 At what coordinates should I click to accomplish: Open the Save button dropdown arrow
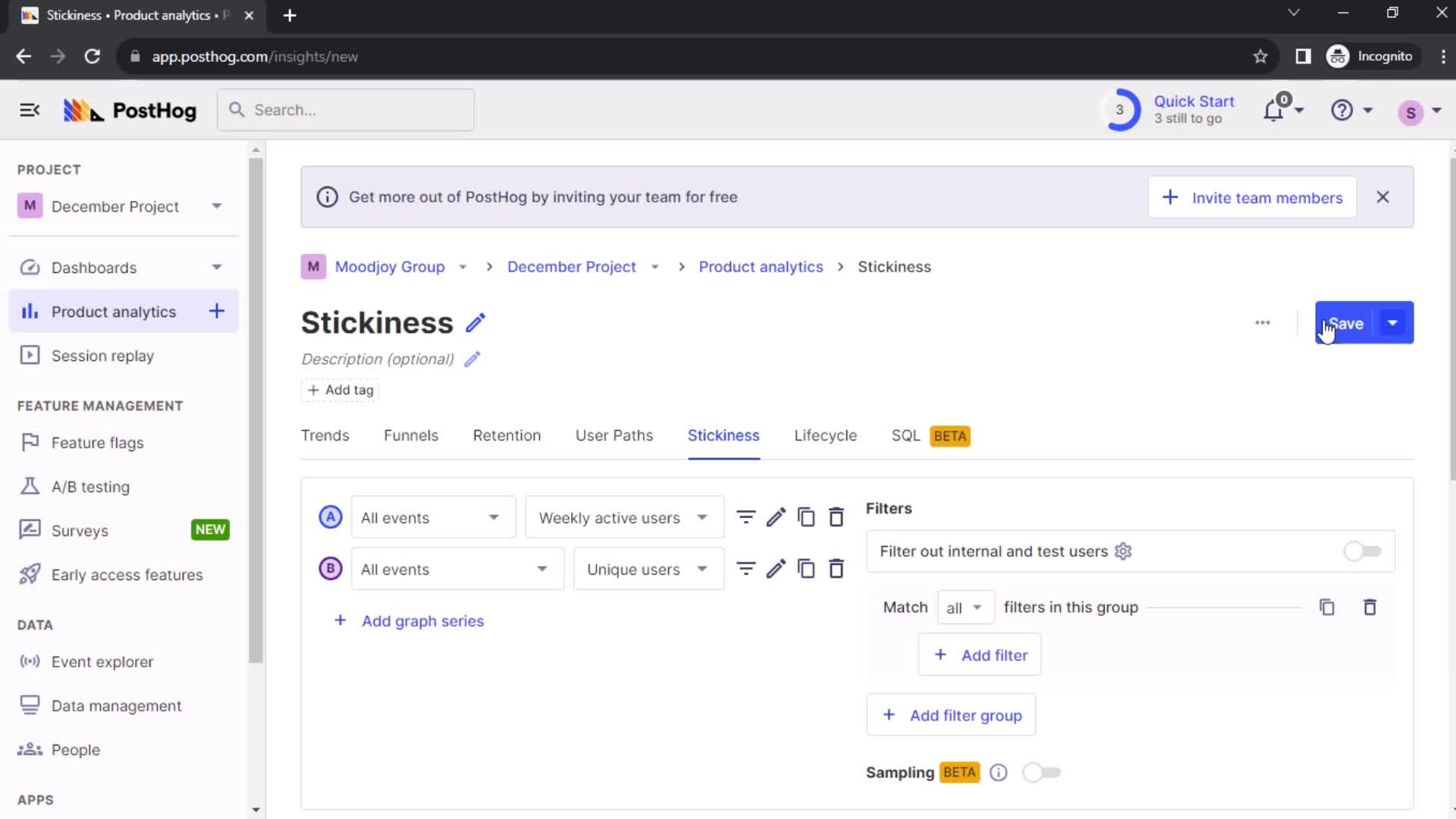point(1393,323)
